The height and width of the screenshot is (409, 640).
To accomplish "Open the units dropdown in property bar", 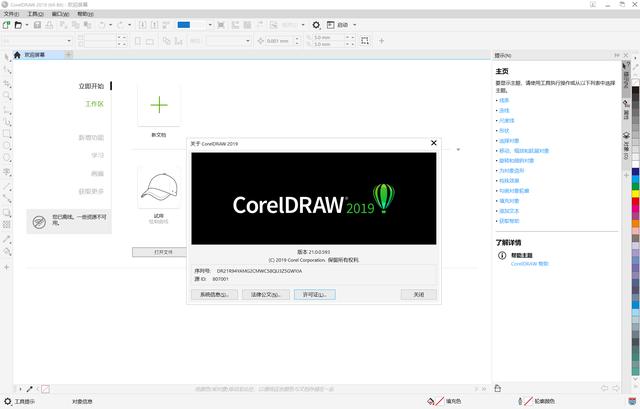I will 248,41.
